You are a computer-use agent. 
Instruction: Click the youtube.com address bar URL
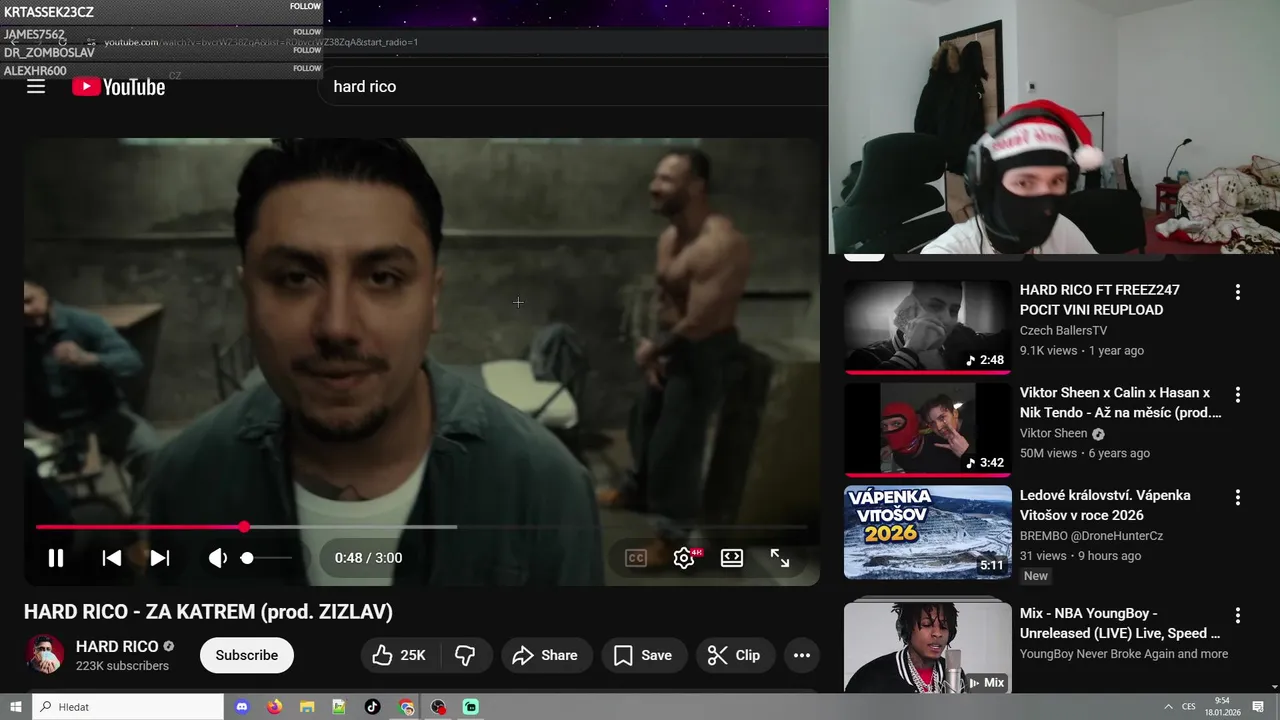[x=261, y=42]
